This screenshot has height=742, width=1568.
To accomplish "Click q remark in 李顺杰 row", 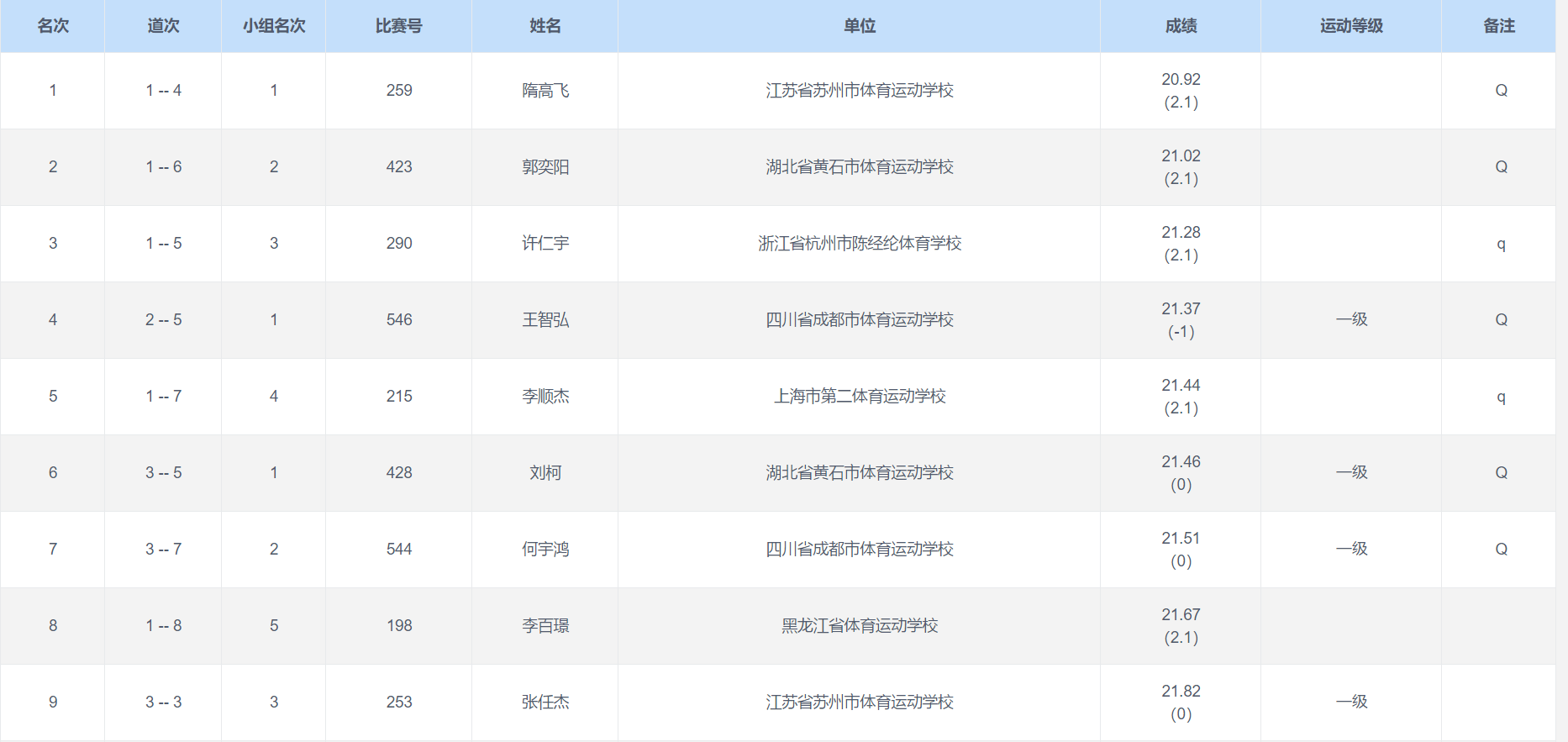I will point(1501,397).
